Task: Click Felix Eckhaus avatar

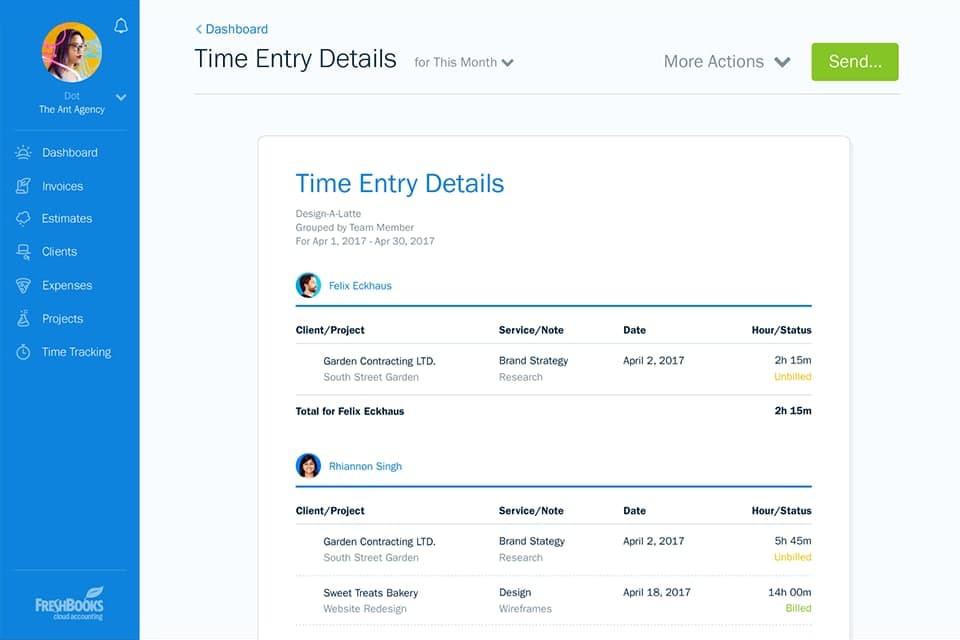Action: (308, 285)
